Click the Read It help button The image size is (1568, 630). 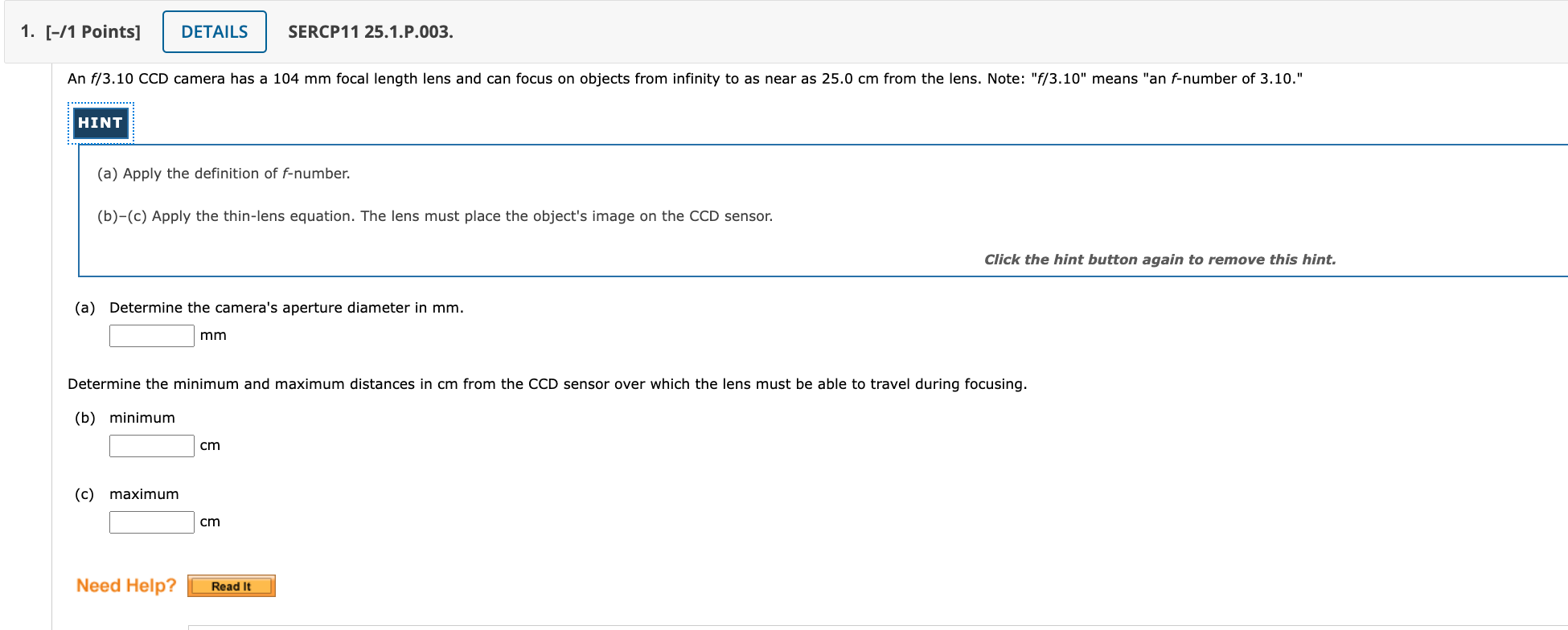point(231,586)
